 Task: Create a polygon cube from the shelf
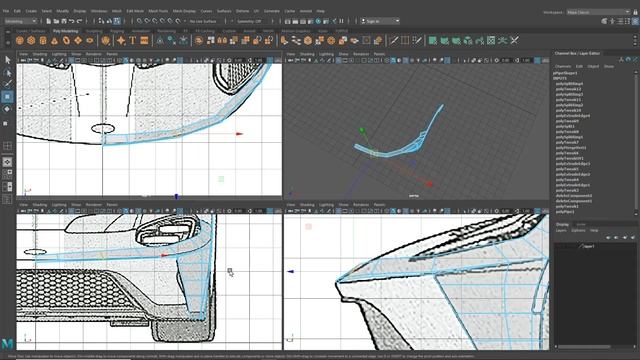(31, 40)
